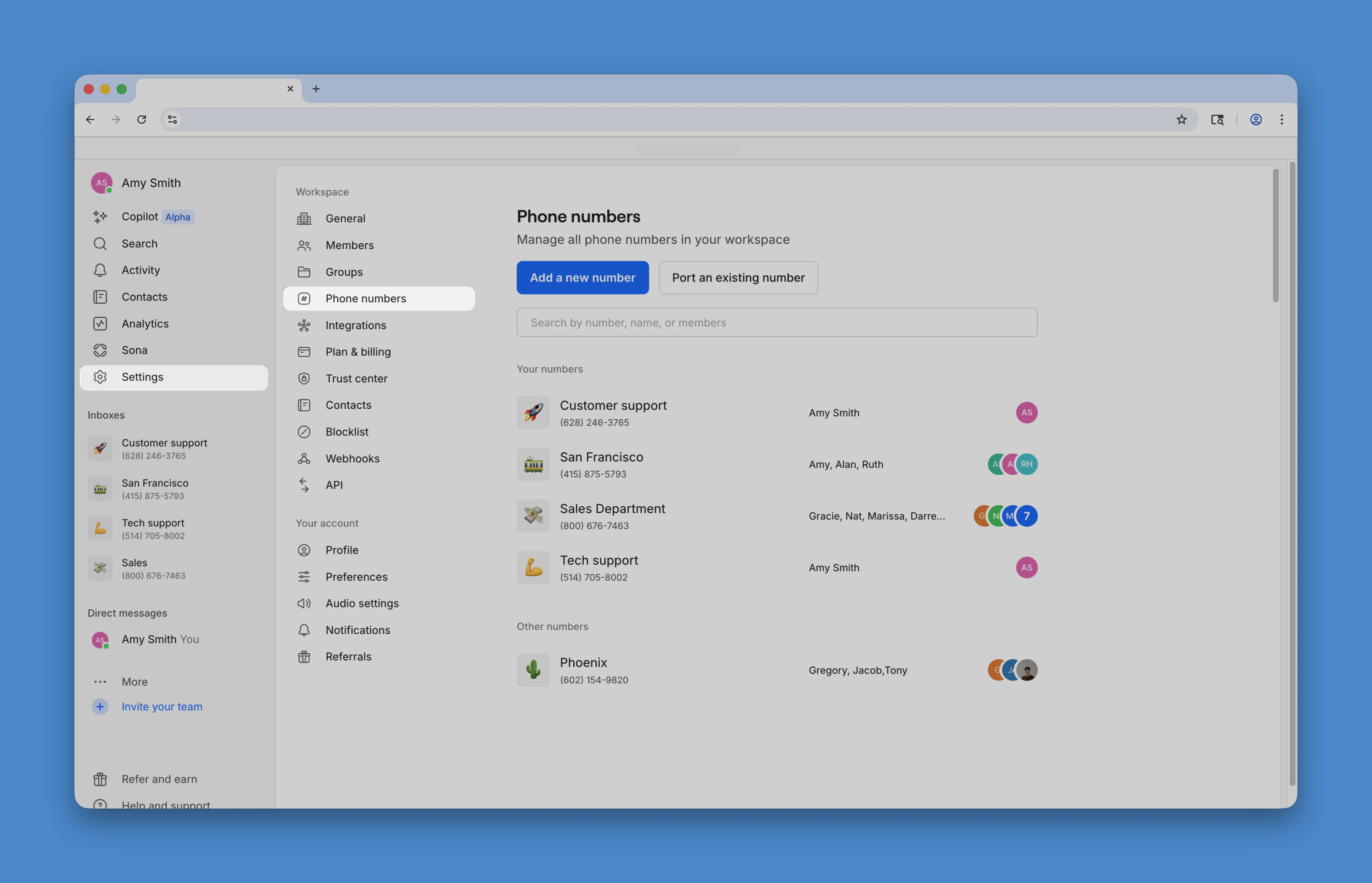The width and height of the screenshot is (1372, 883).
Task: Open Tech support number row
Action: (x=776, y=568)
